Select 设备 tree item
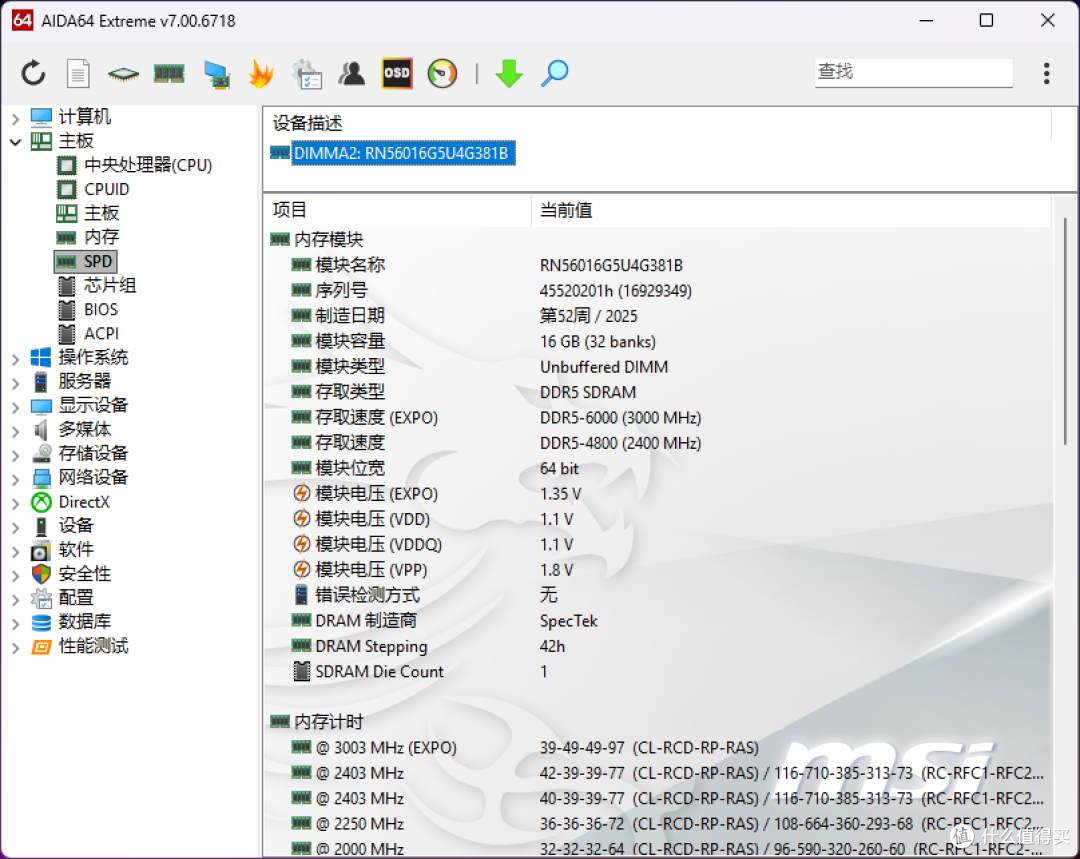The image size is (1080, 859). click(62, 526)
